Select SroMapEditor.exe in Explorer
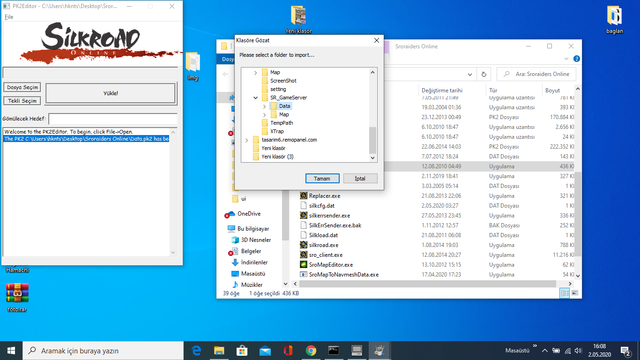The height and width of the screenshot is (360, 640). pos(331,264)
